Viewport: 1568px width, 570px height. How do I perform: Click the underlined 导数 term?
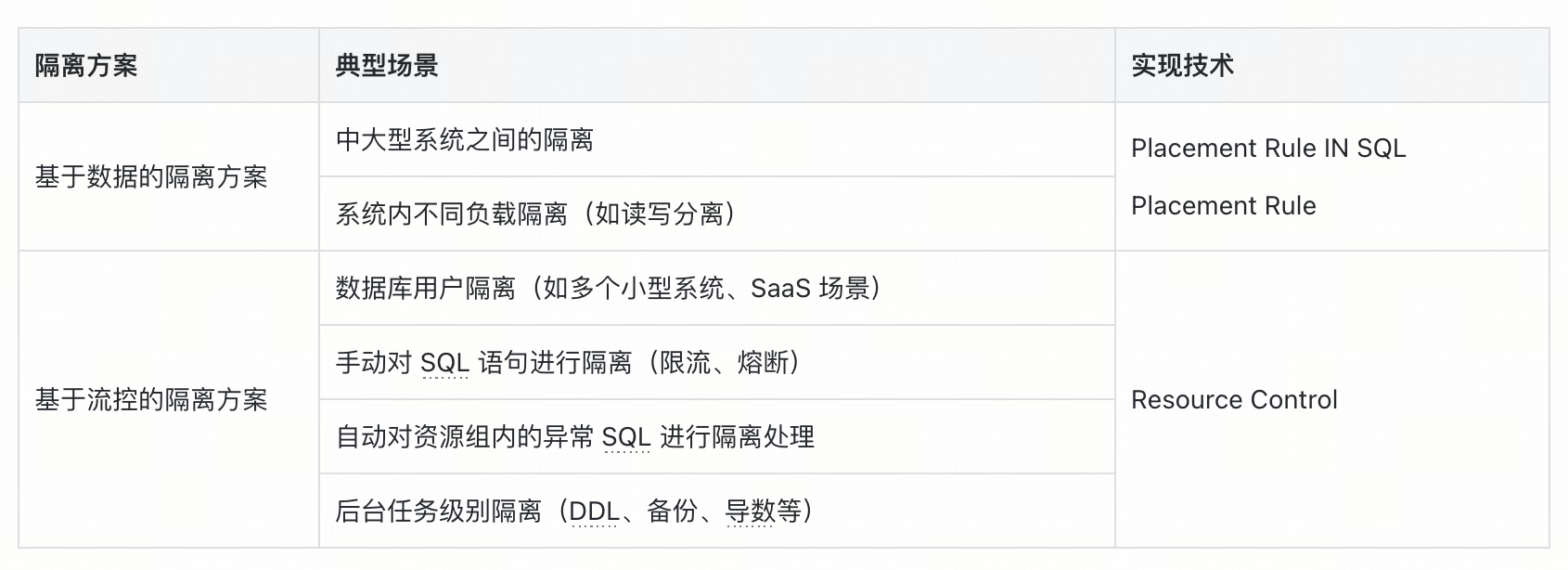(x=750, y=512)
